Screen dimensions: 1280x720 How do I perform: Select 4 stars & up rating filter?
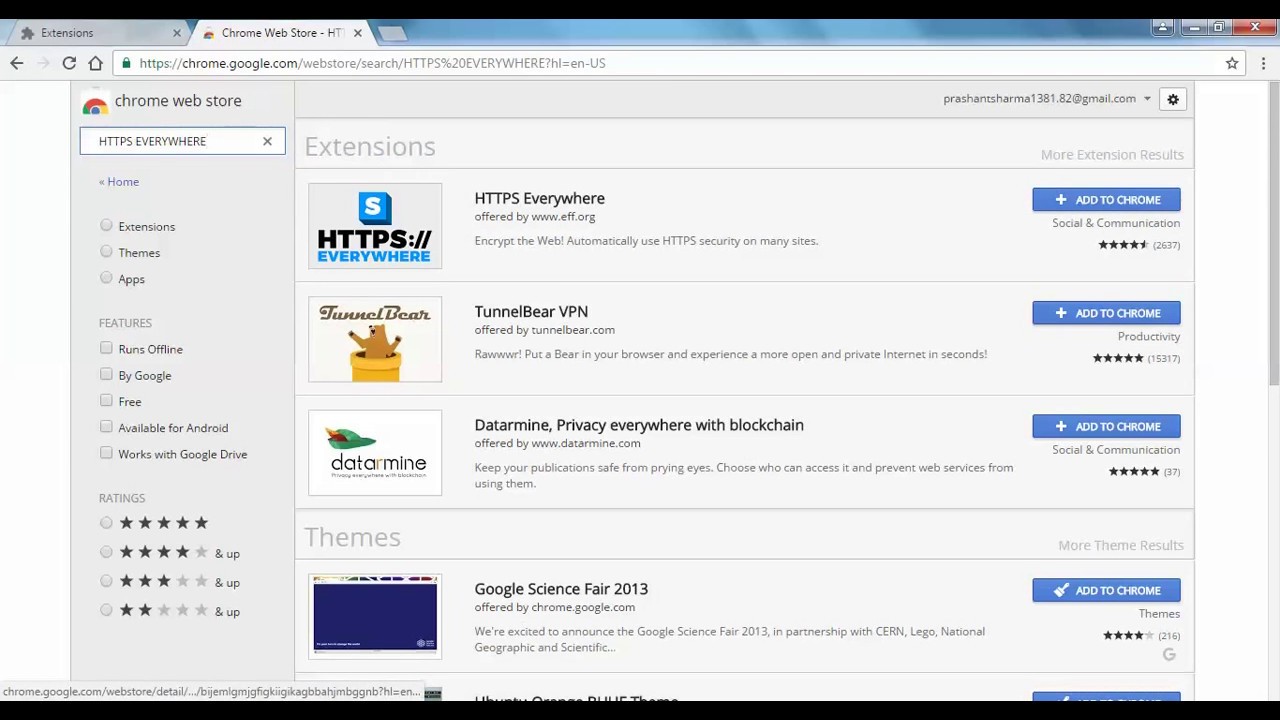(x=106, y=552)
